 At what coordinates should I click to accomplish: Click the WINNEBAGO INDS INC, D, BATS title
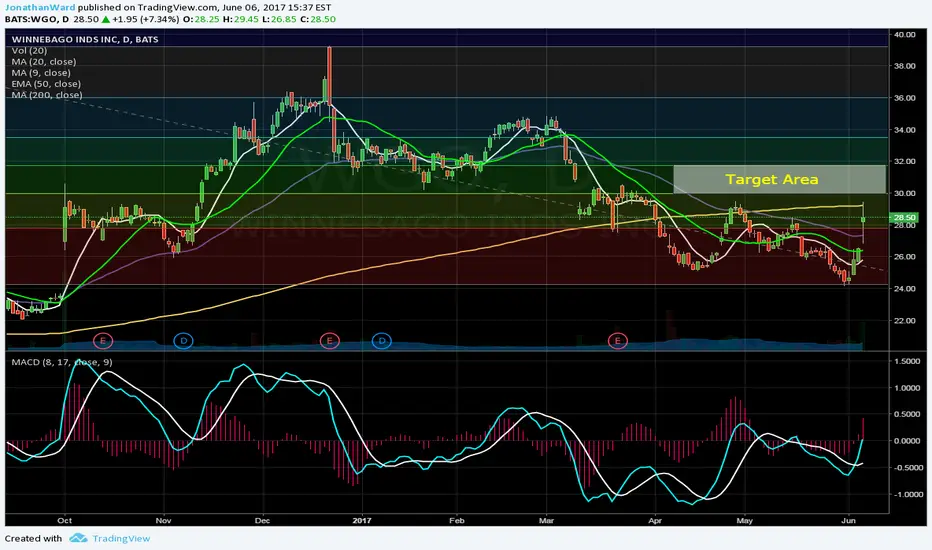(85, 39)
